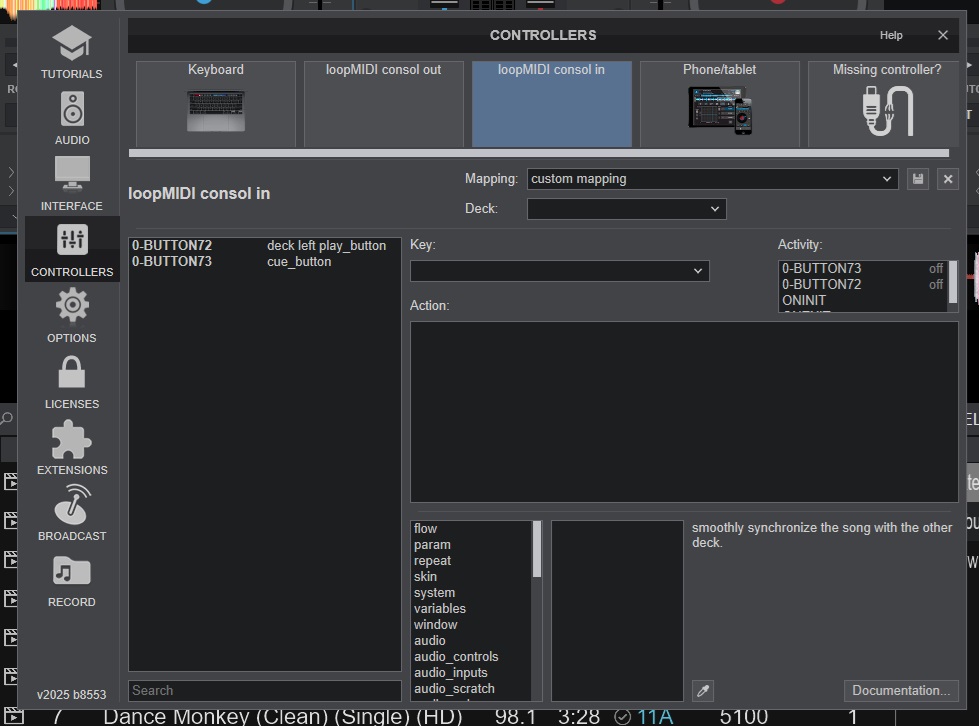Click the mapping Search field
Image resolution: width=979 pixels, height=726 pixels.
pos(265,691)
